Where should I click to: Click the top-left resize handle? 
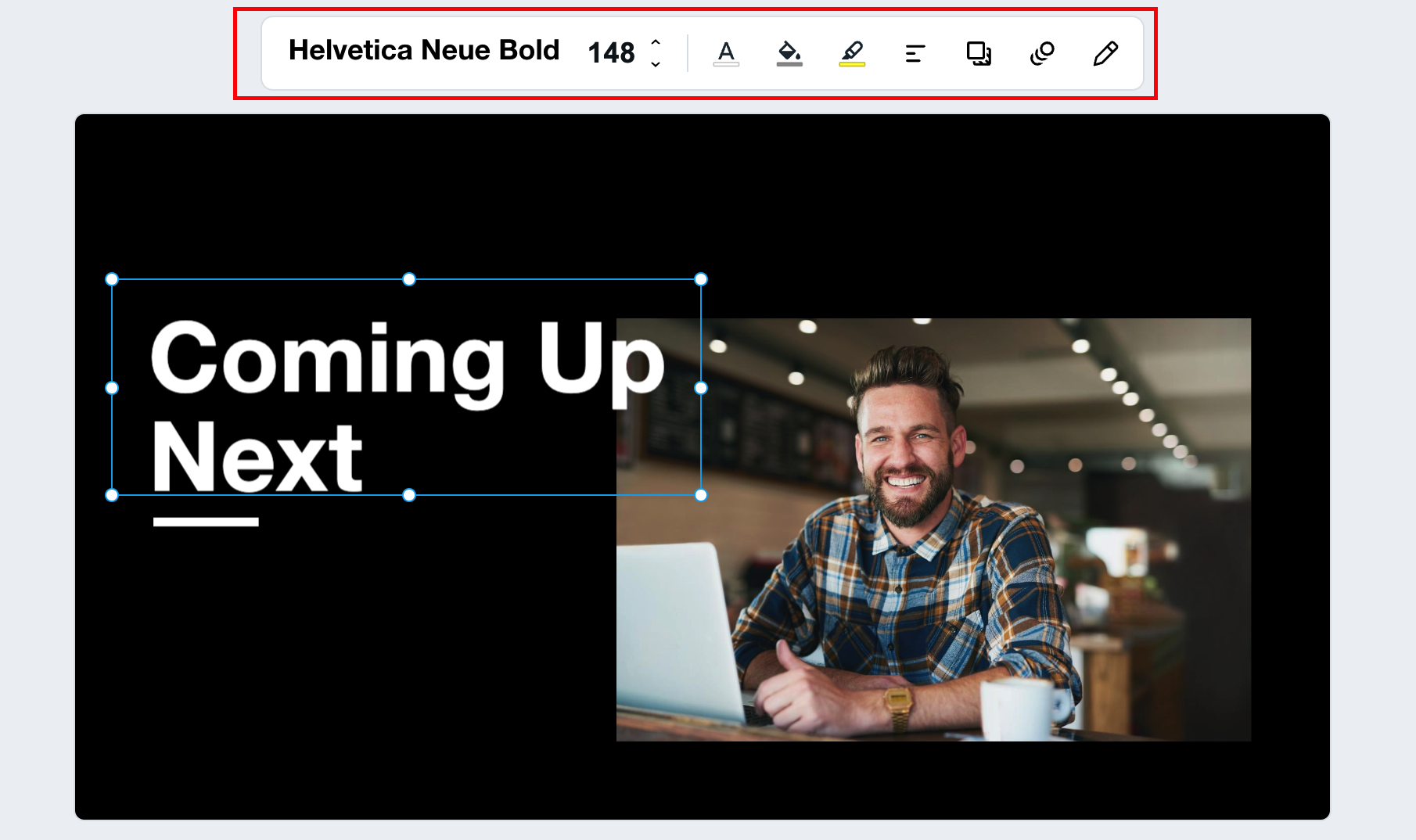tap(112, 278)
